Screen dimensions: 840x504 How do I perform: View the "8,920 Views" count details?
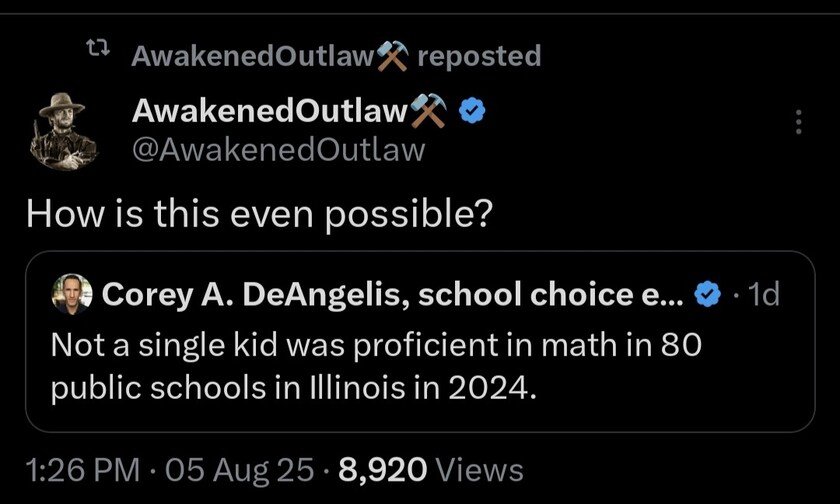point(431,469)
